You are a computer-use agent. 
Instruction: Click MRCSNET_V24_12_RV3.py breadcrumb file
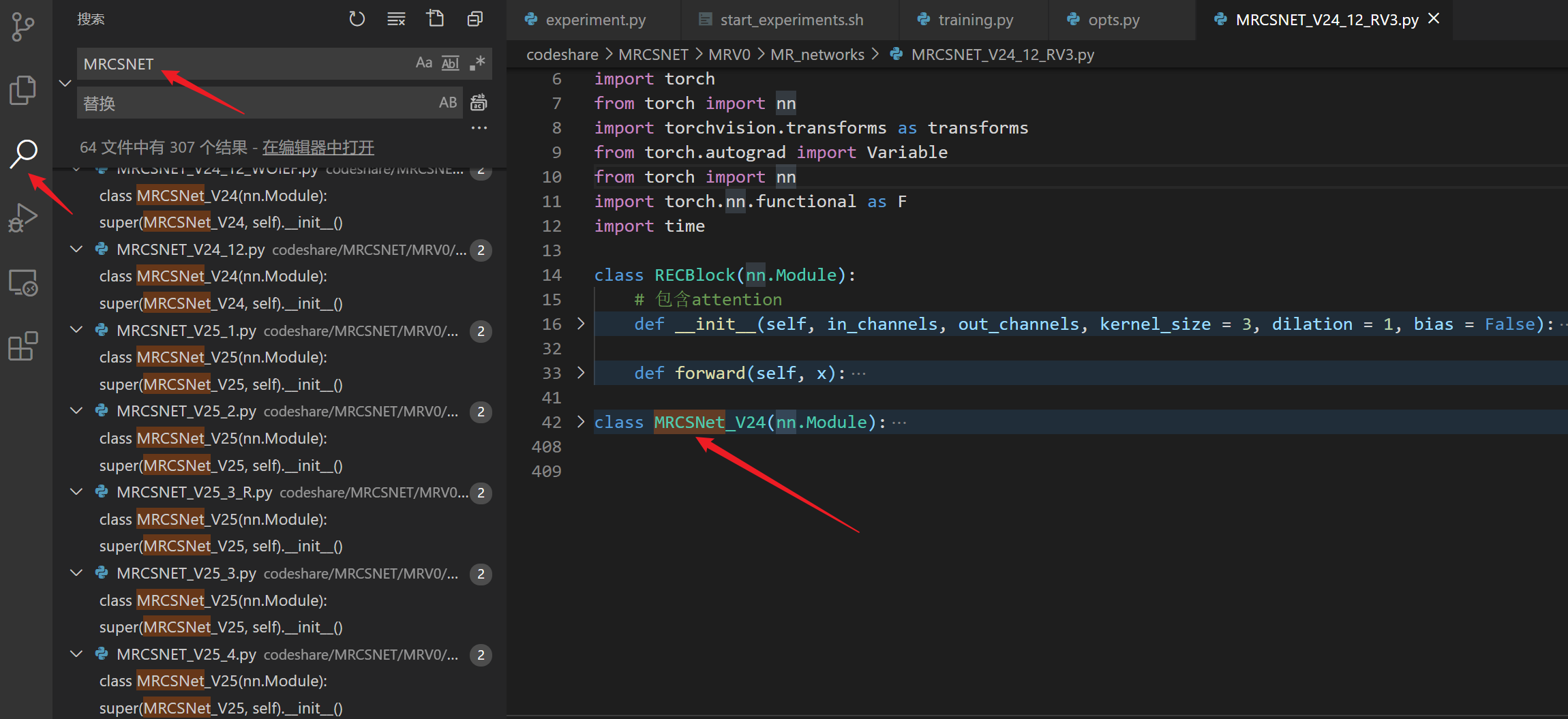[1002, 55]
